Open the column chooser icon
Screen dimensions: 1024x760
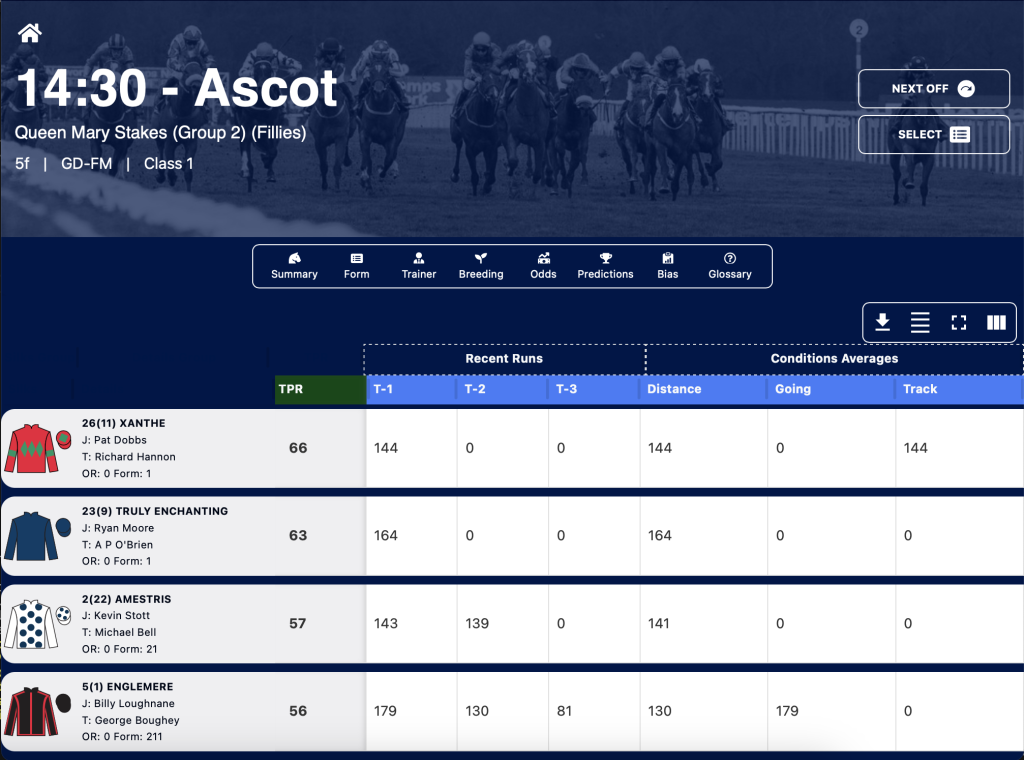tap(996, 322)
